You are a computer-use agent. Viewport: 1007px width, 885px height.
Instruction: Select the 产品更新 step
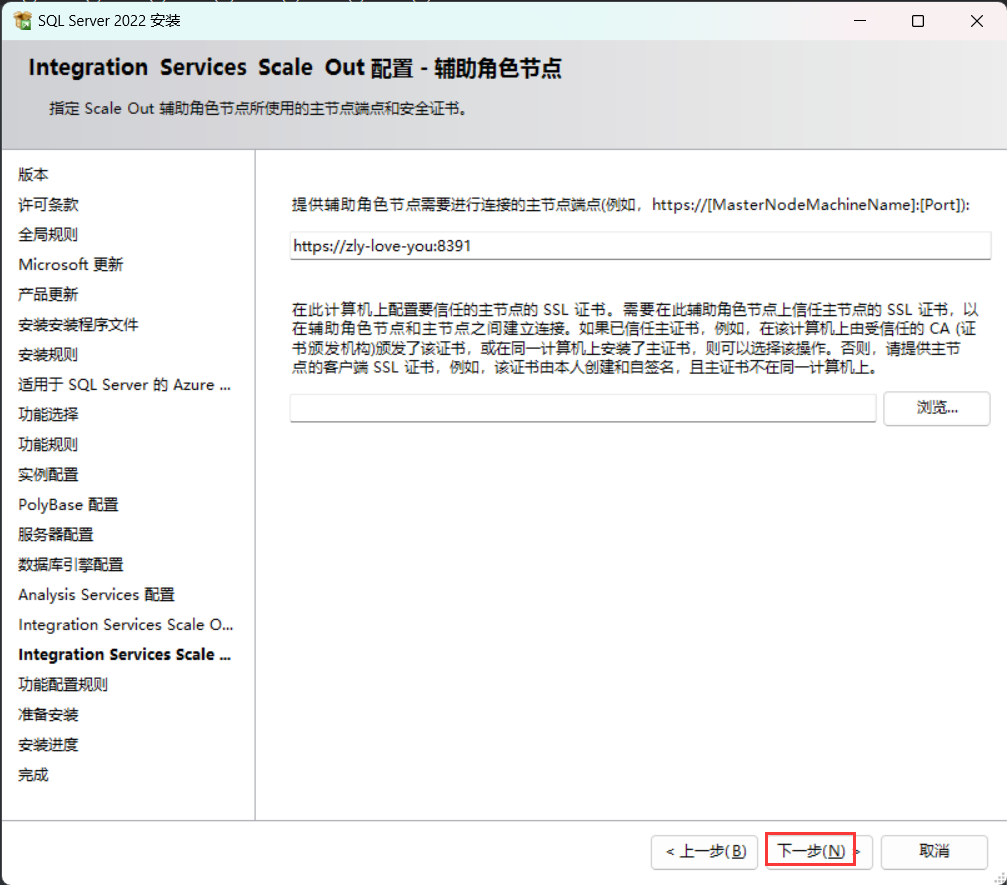(48, 295)
